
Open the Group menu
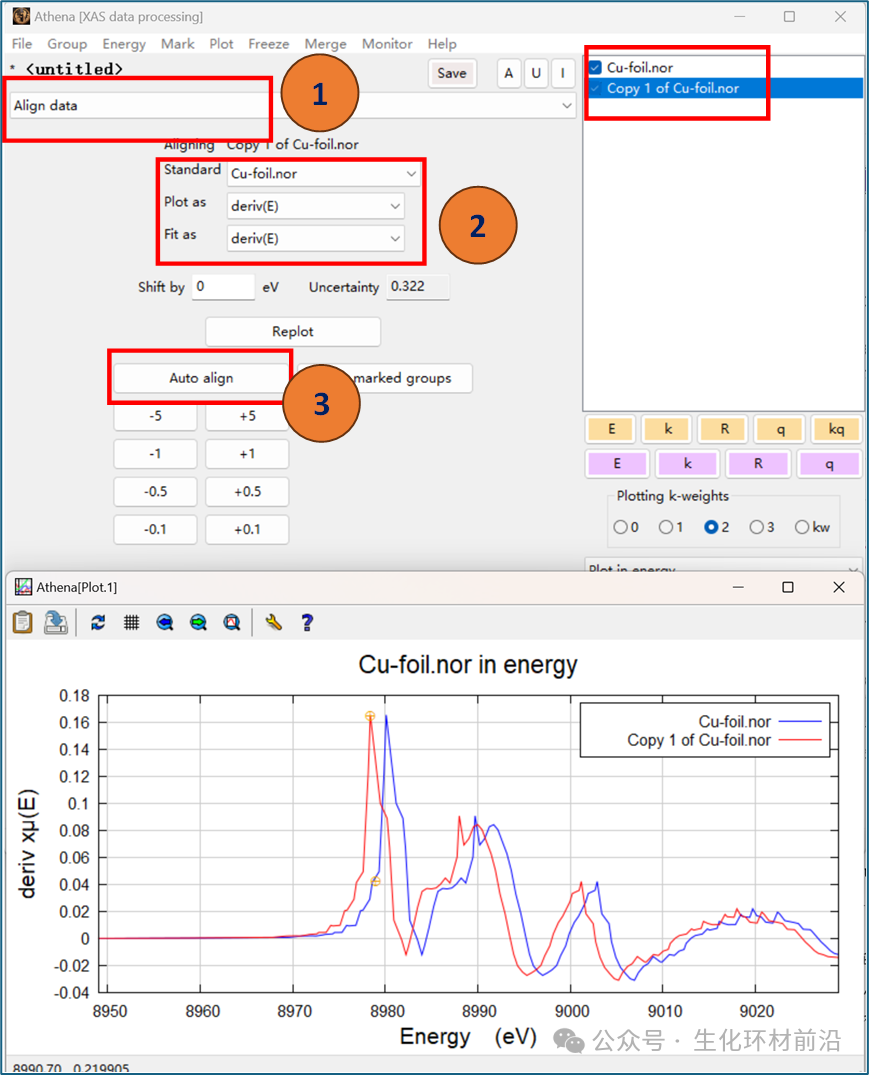[67, 44]
